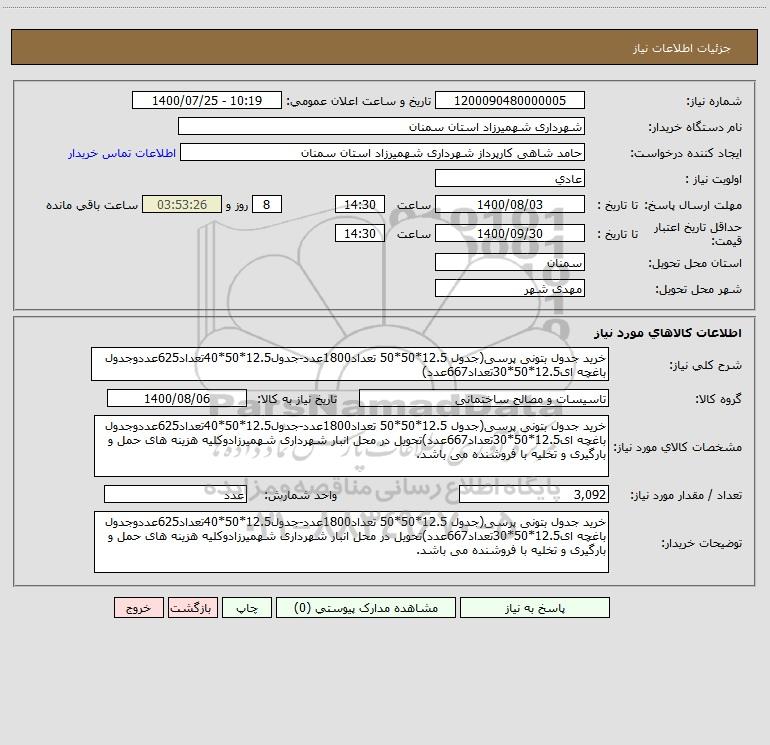The height and width of the screenshot is (745, 770).
Task: Click the مهلت ارسال پاسخ label
Action: [x=693, y=206]
